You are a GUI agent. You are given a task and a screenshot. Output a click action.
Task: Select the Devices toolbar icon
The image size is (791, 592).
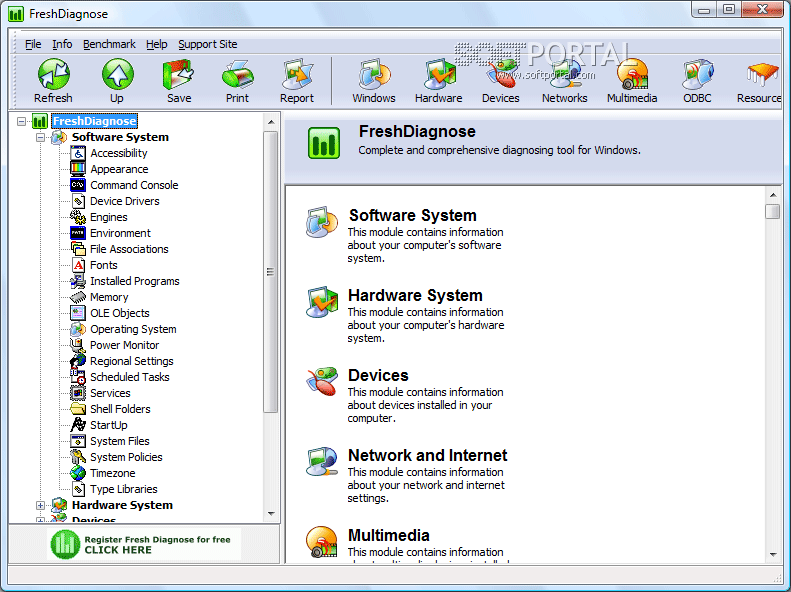(501, 75)
